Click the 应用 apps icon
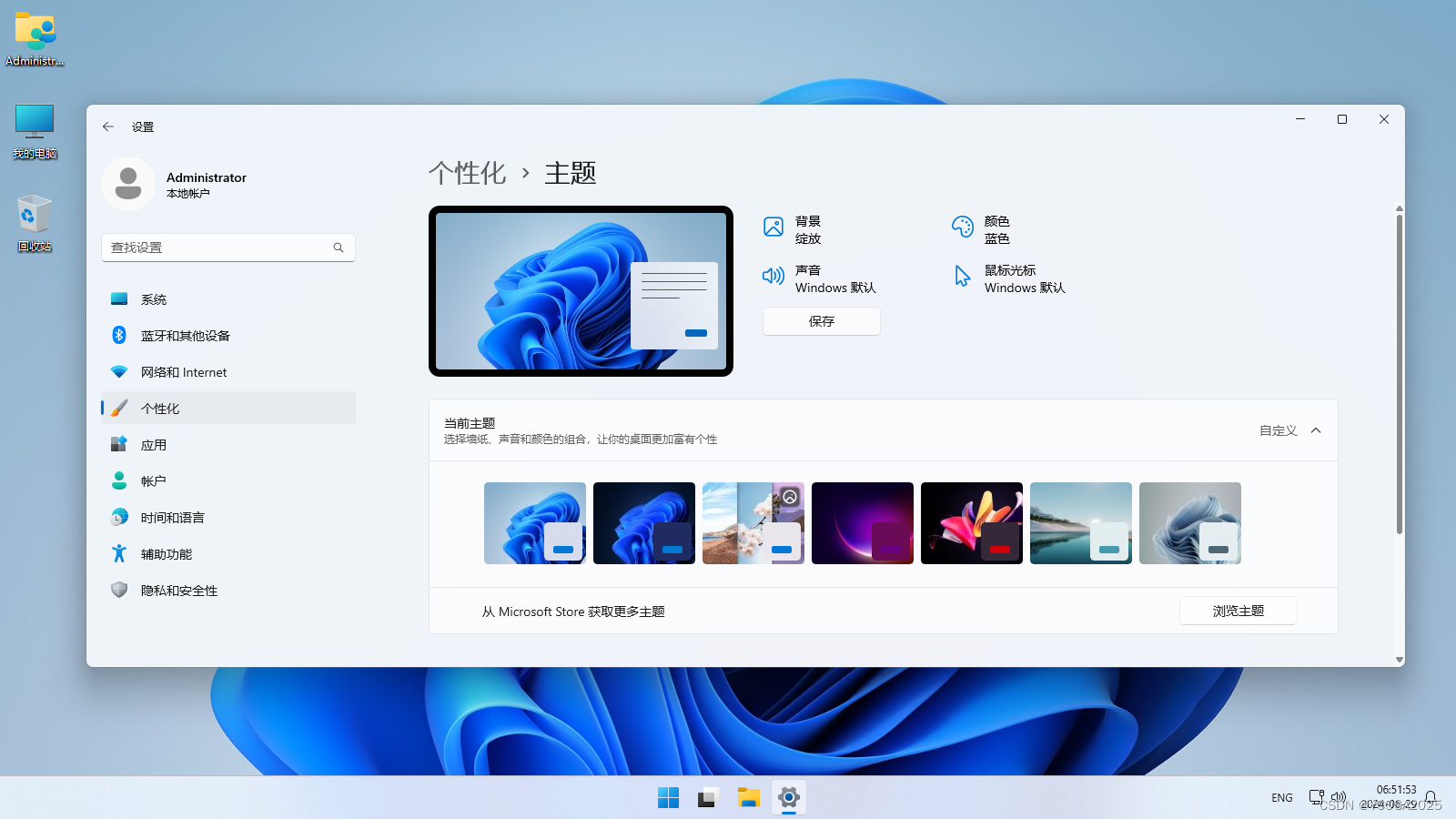 point(119,444)
